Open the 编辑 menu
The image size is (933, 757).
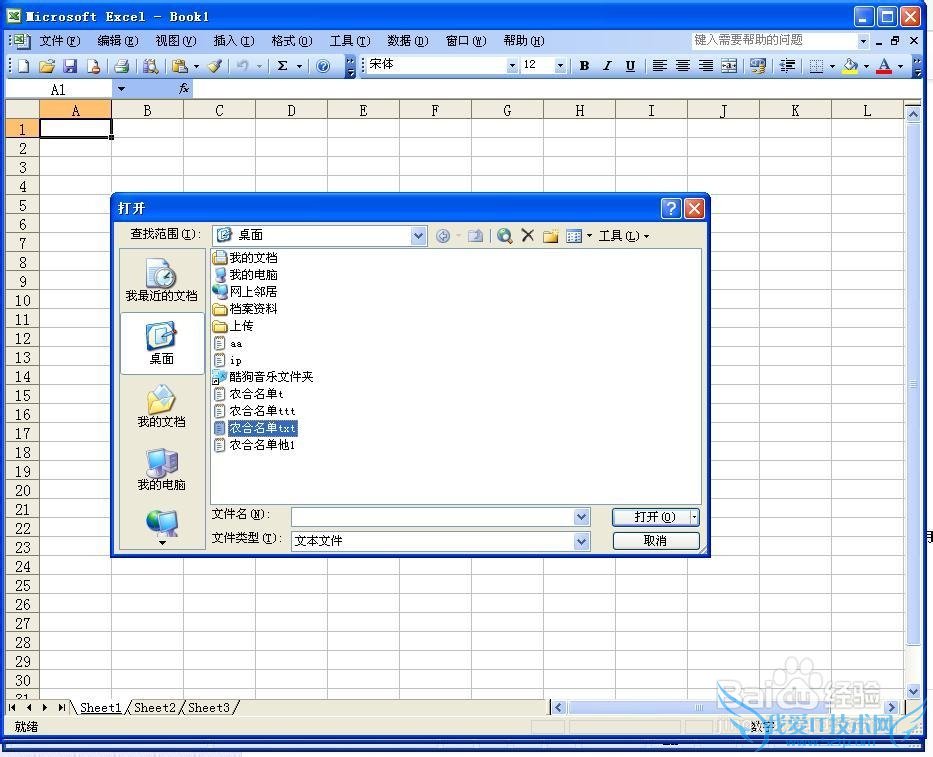[x=118, y=41]
